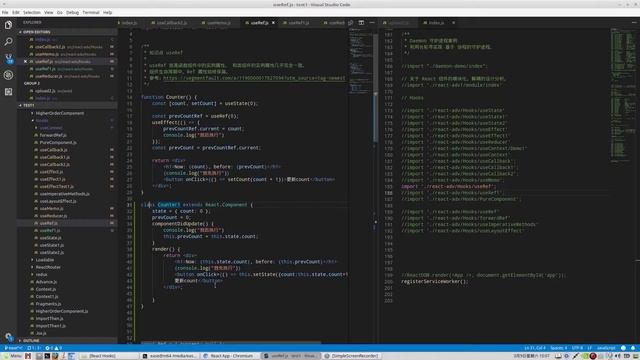Open PureComponent.js in file tree
The image size is (640, 360).
point(58,142)
